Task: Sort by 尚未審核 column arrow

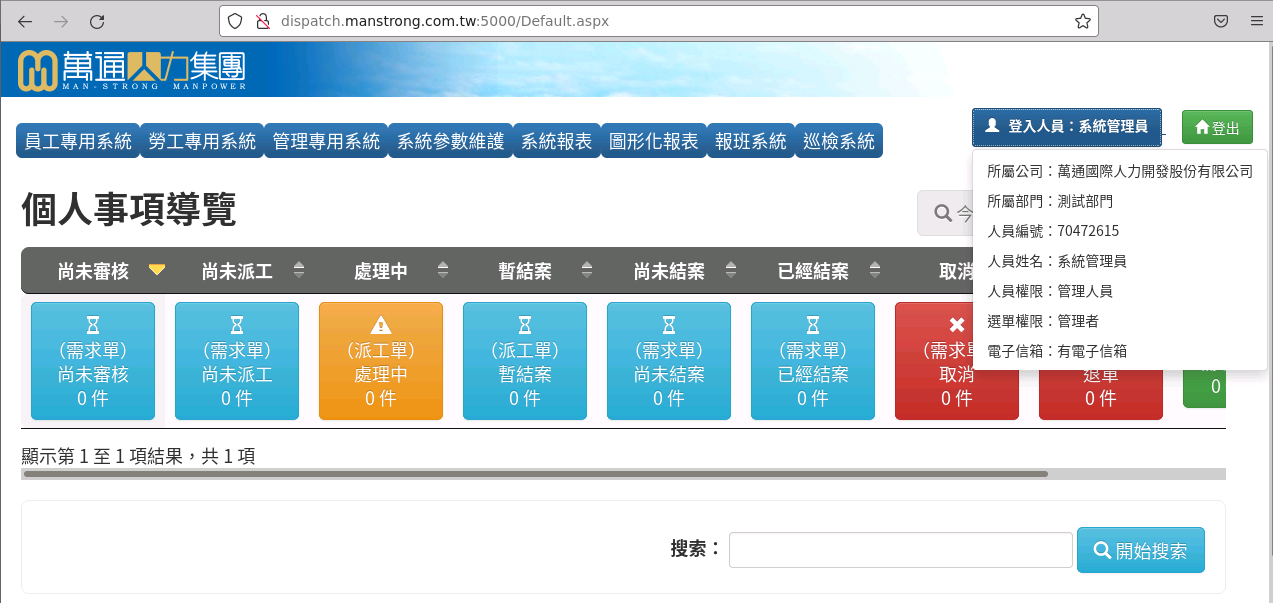Action: [156, 270]
